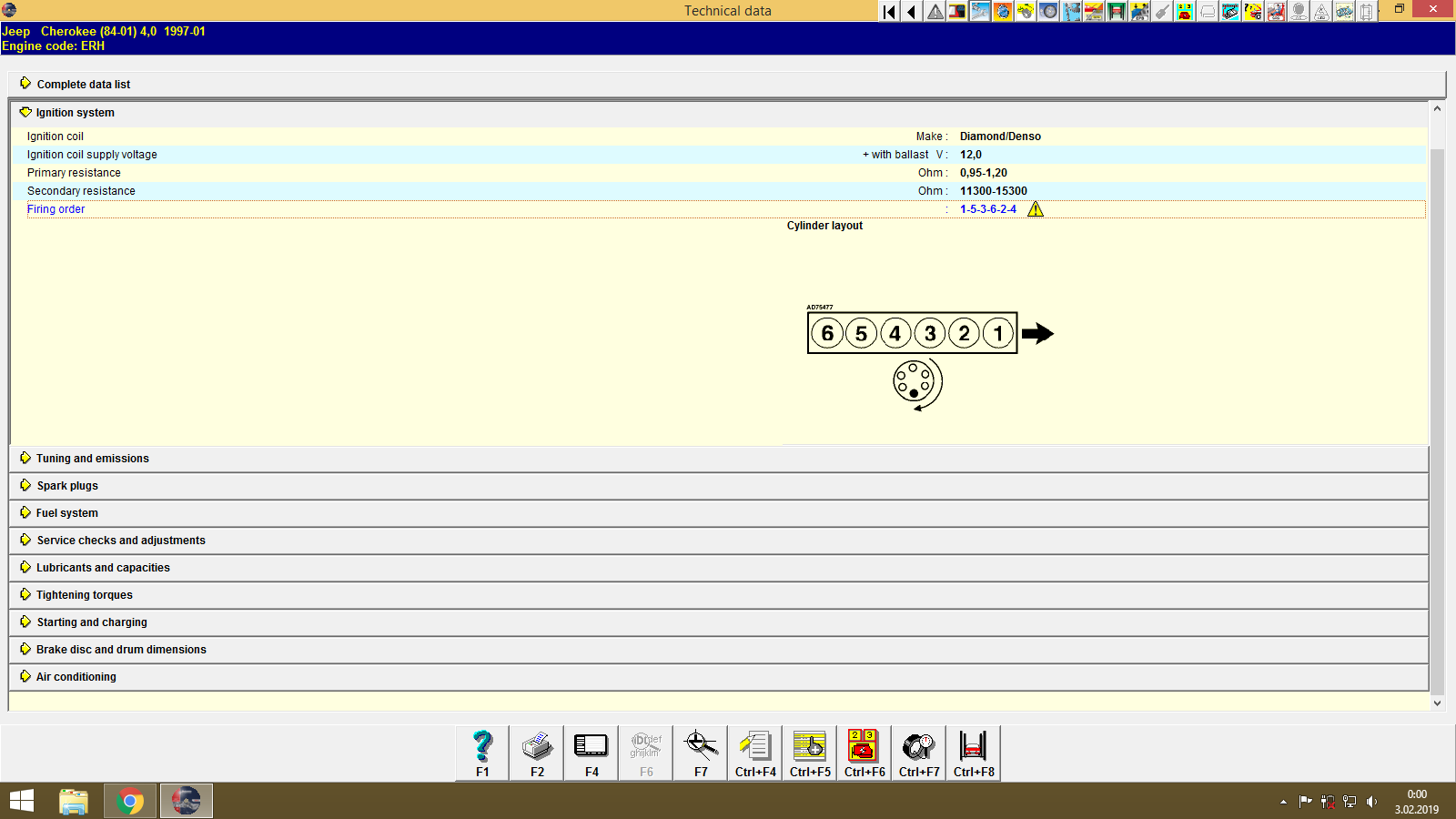
Task: Click the scrollbar down arrow on the right
Action: pos(1436,702)
